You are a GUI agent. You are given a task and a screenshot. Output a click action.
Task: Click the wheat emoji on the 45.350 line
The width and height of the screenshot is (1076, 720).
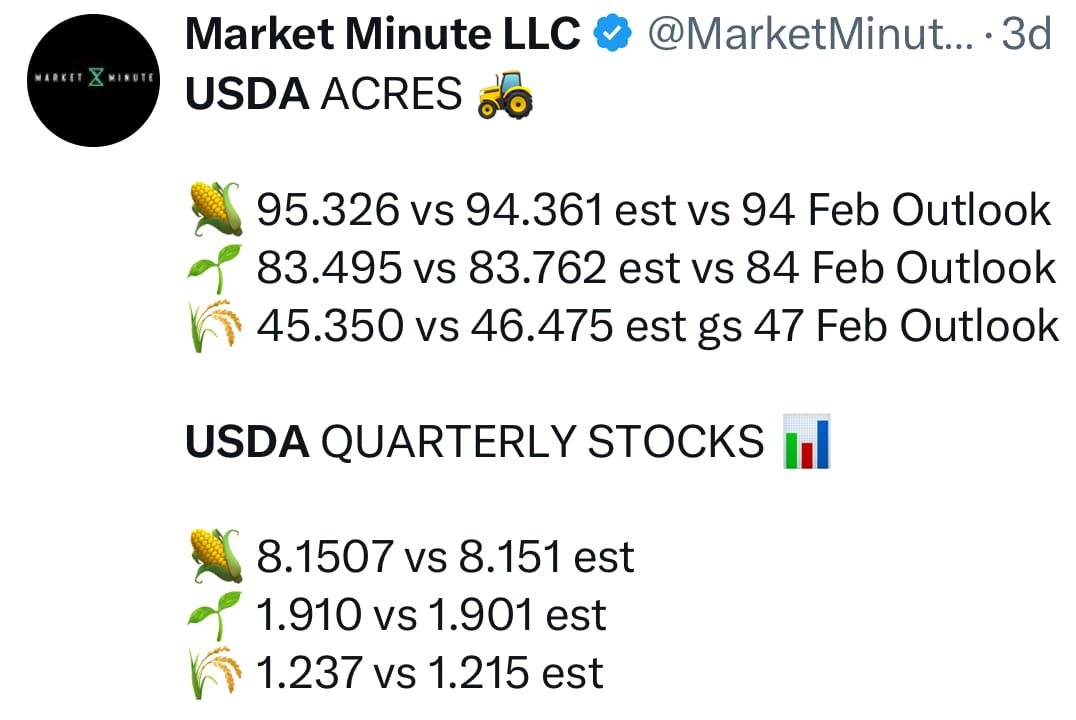(215, 326)
